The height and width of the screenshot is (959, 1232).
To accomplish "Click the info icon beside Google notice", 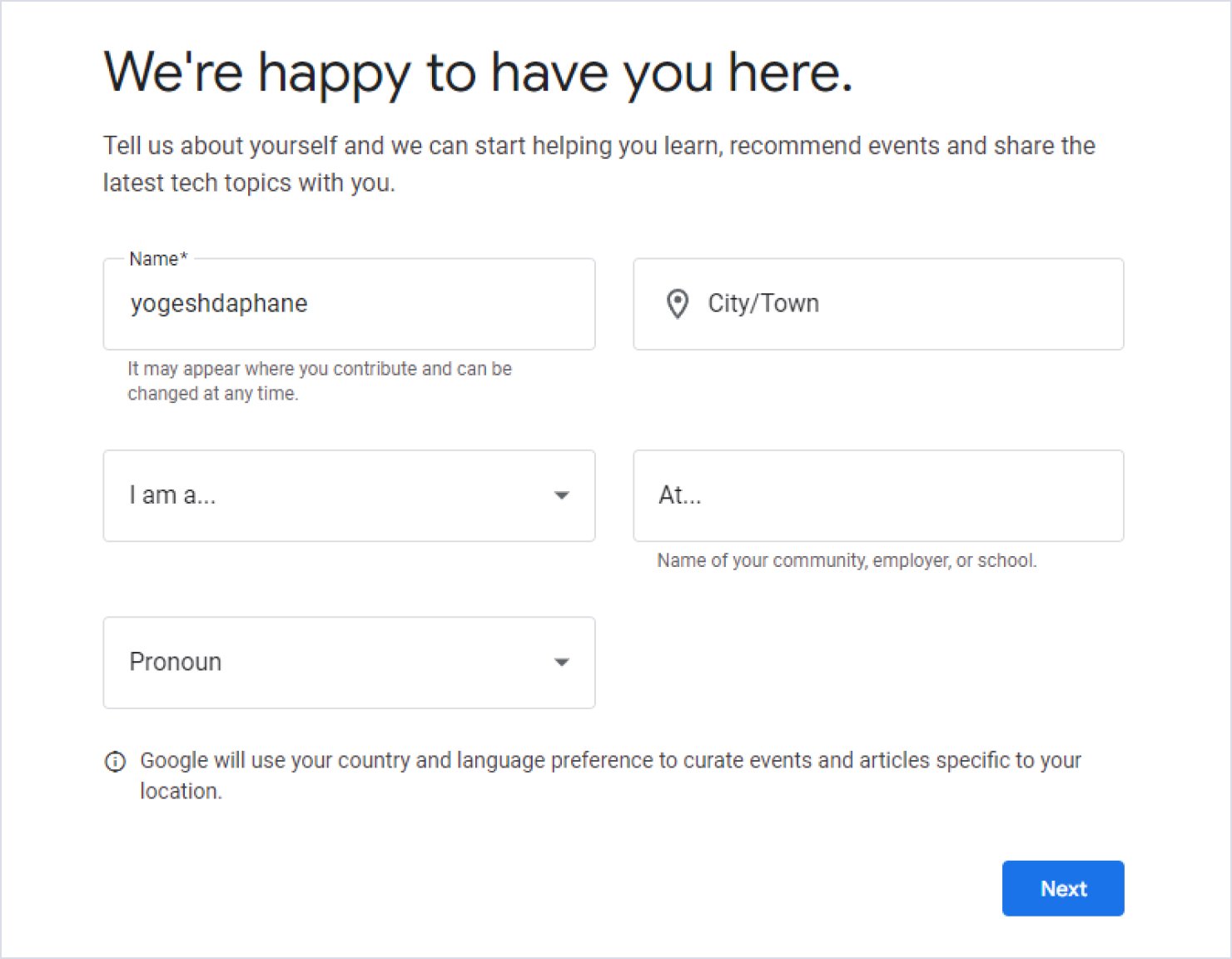I will point(115,762).
